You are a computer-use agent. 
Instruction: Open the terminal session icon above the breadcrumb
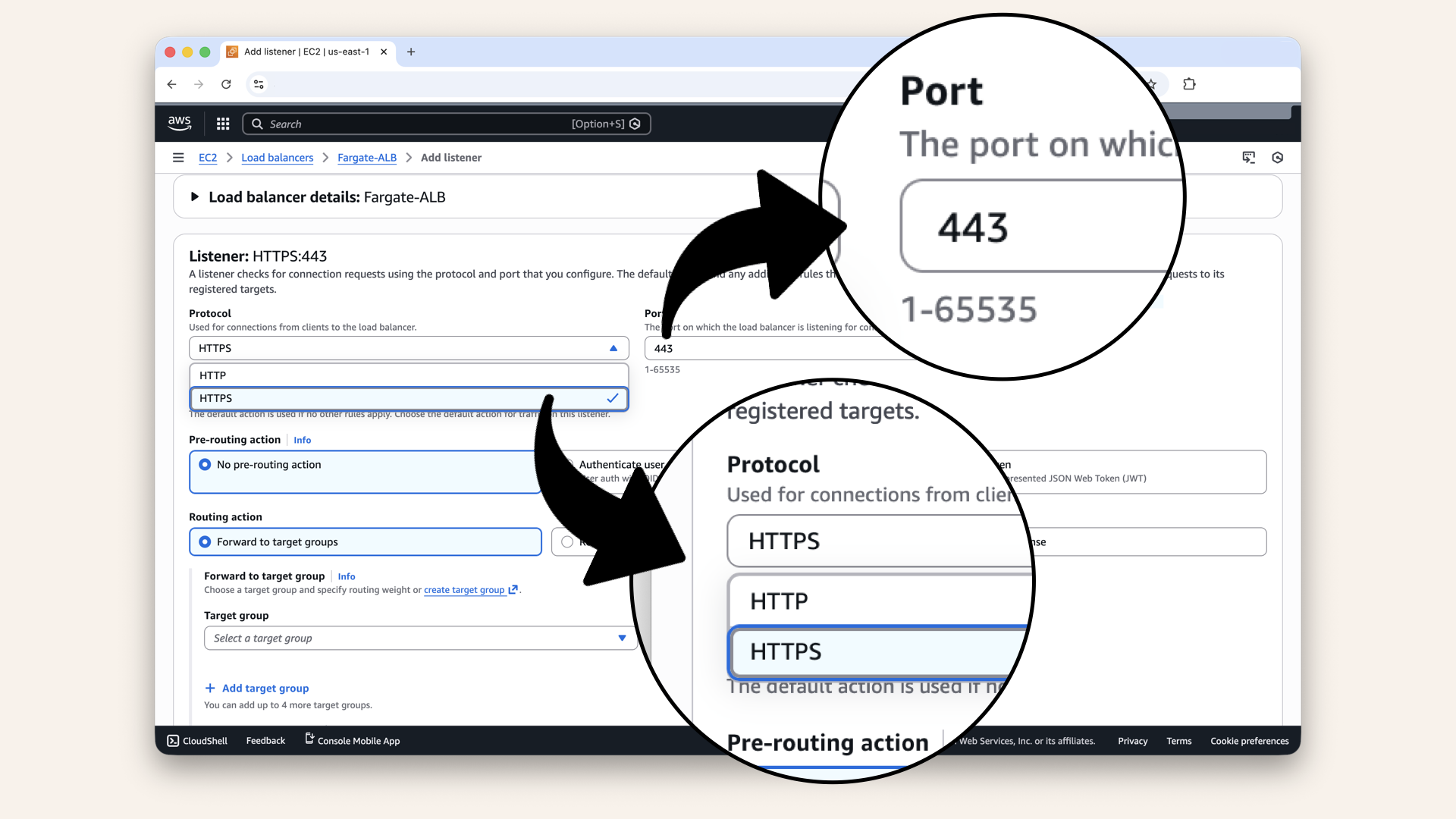(1249, 157)
